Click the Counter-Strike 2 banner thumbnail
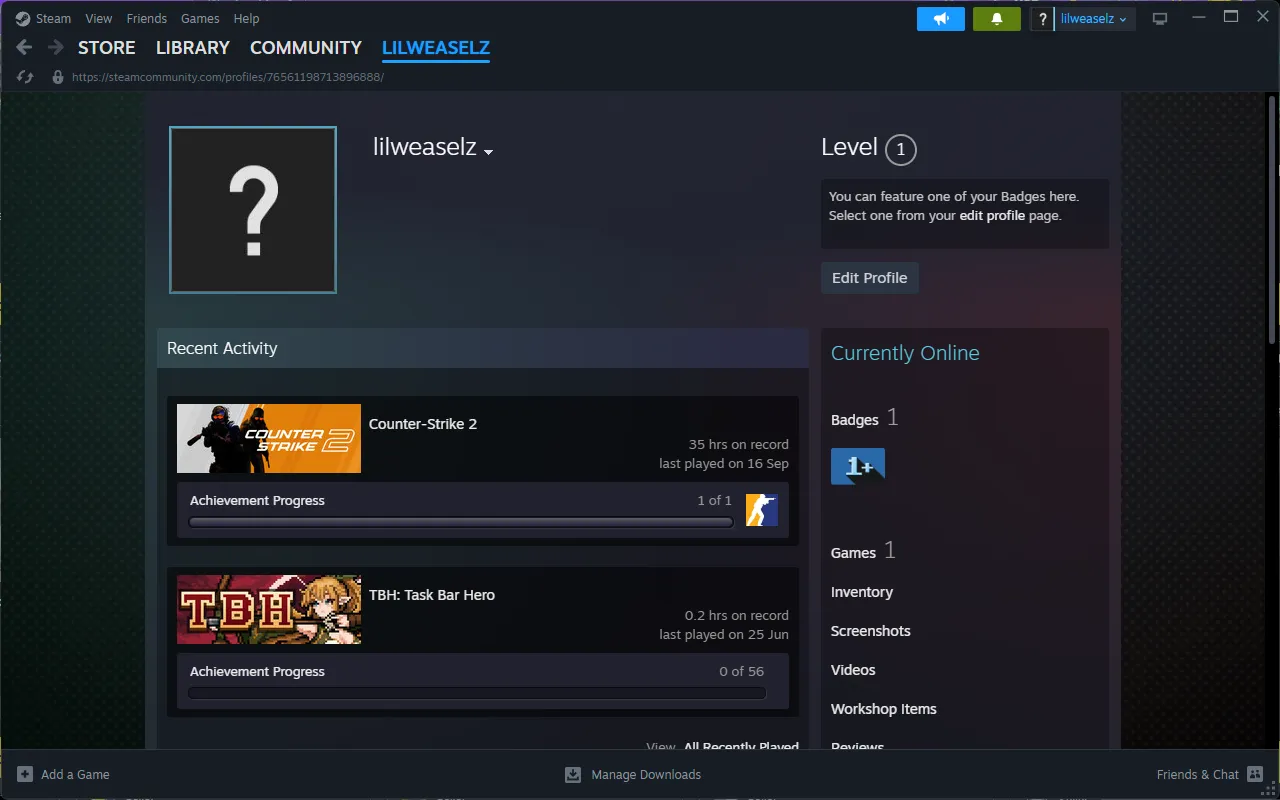The width and height of the screenshot is (1280, 800). tap(269, 438)
